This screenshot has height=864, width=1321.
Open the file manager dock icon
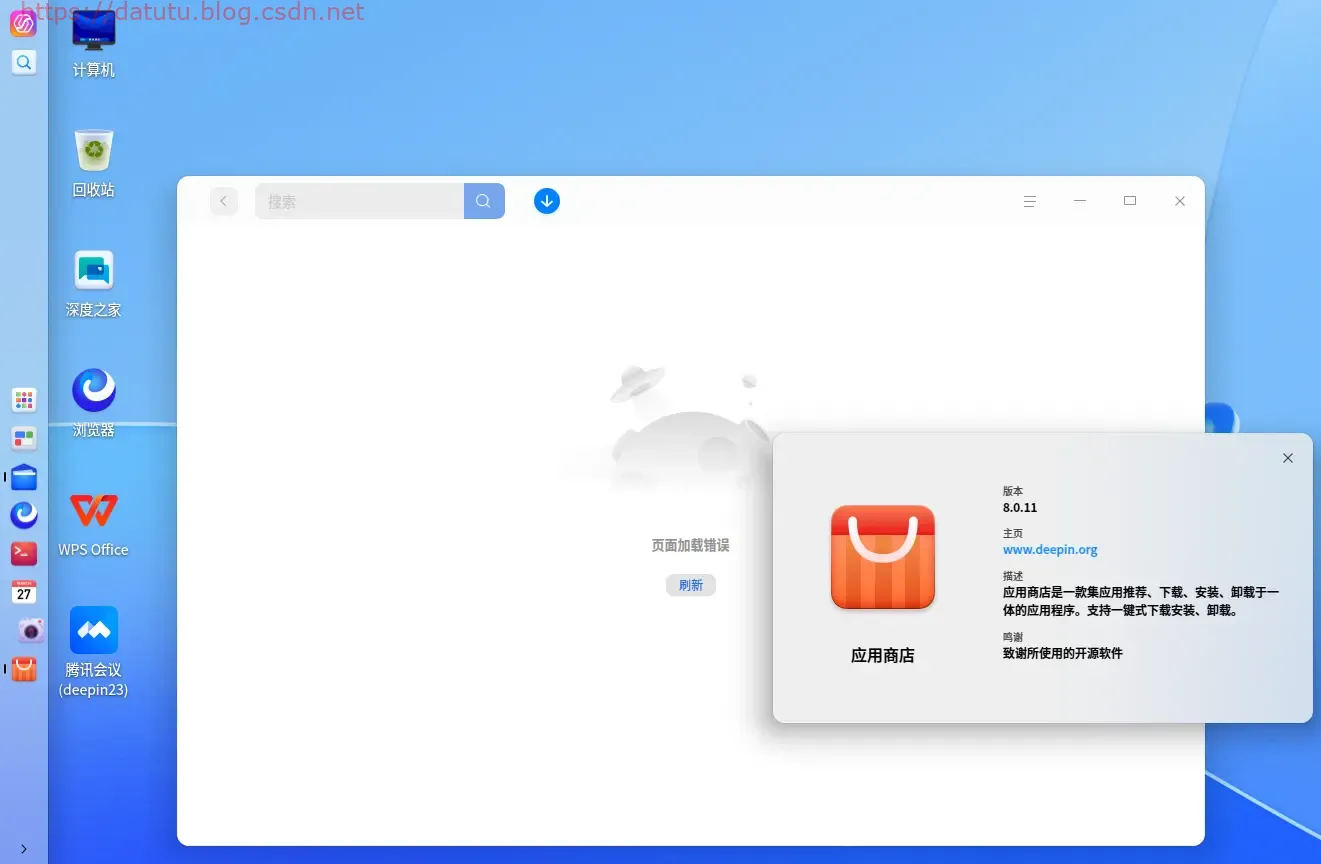click(24, 477)
